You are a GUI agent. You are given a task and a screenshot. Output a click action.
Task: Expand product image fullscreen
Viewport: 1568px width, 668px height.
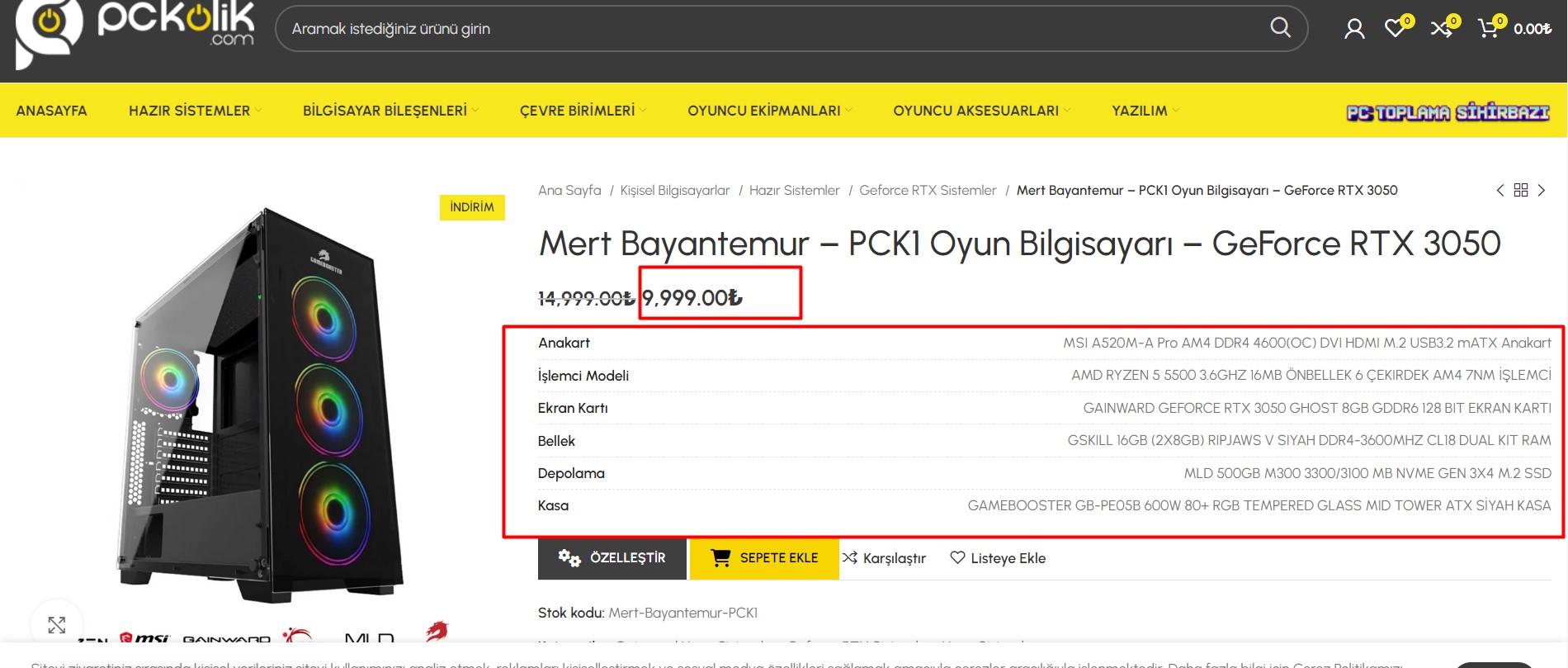click(57, 625)
